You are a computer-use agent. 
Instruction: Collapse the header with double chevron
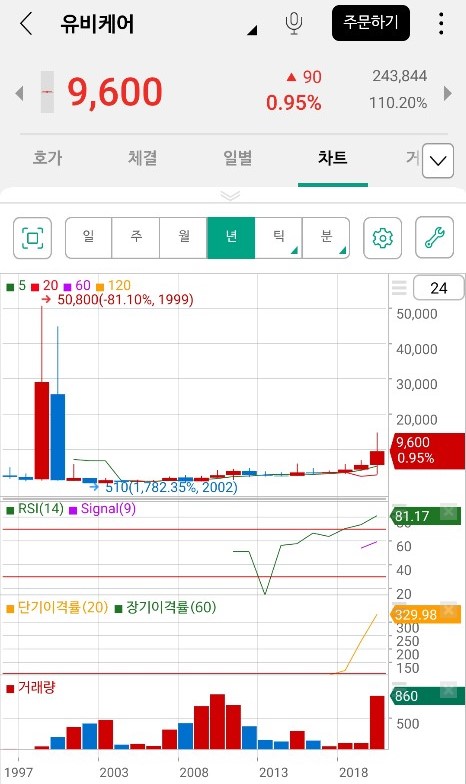[x=230, y=196]
